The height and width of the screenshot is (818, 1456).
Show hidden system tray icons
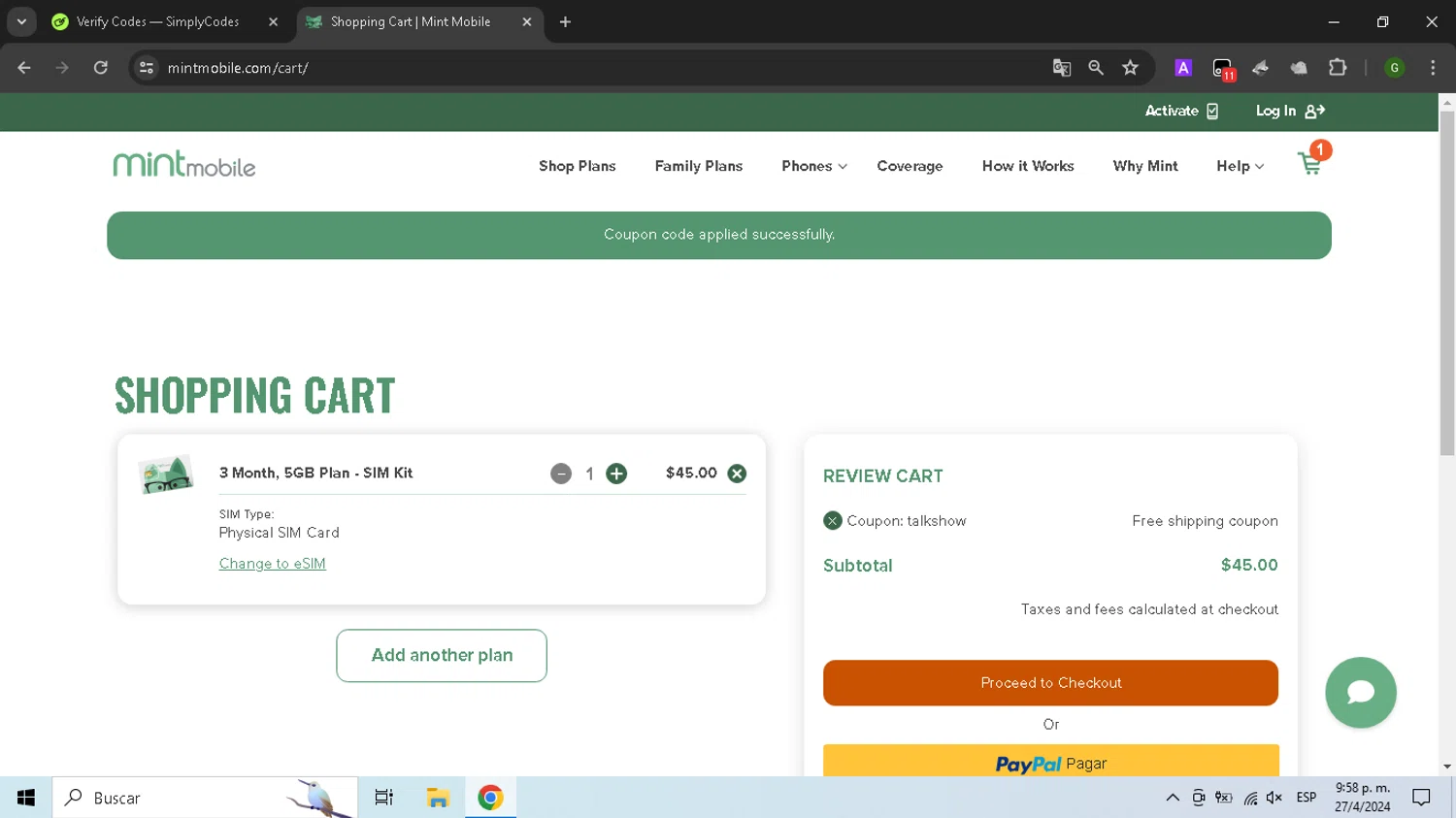tap(1173, 798)
